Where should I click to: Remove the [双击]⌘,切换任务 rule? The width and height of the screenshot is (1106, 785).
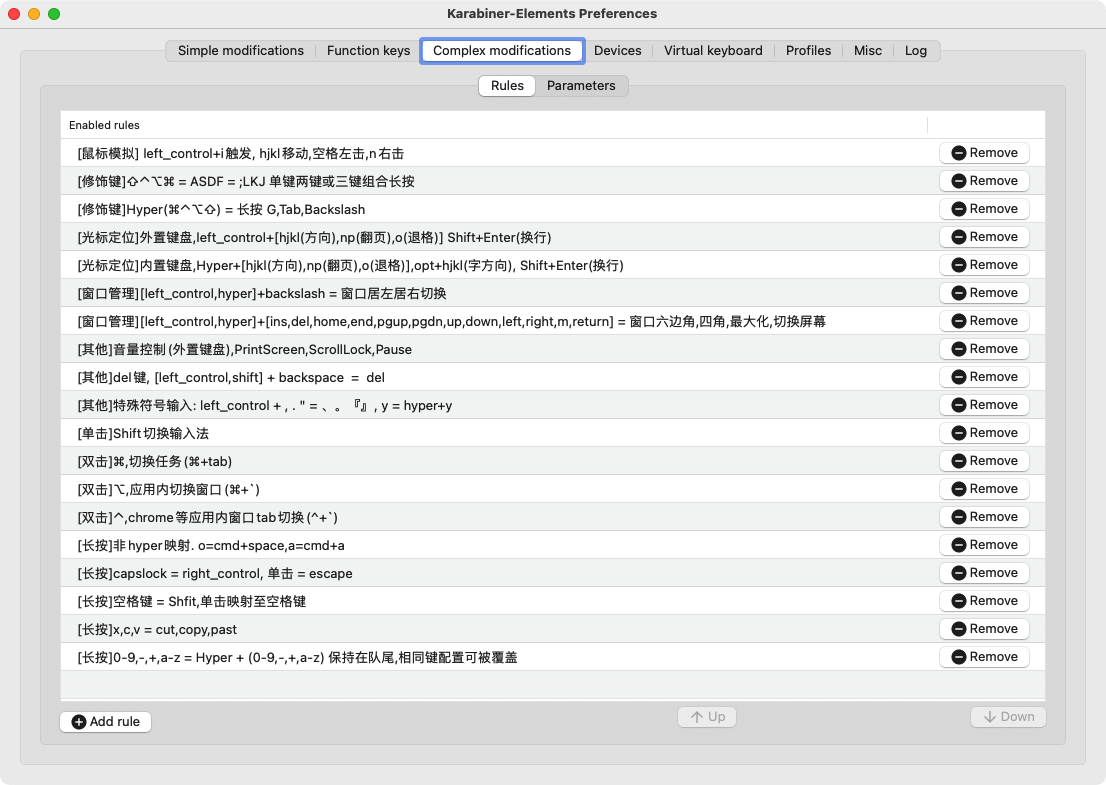[984, 461]
